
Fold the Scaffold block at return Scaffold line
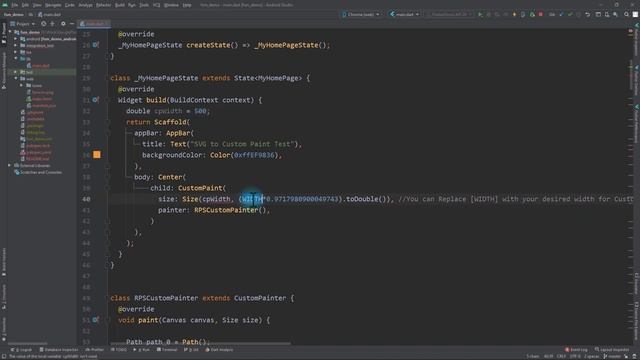[108, 122]
